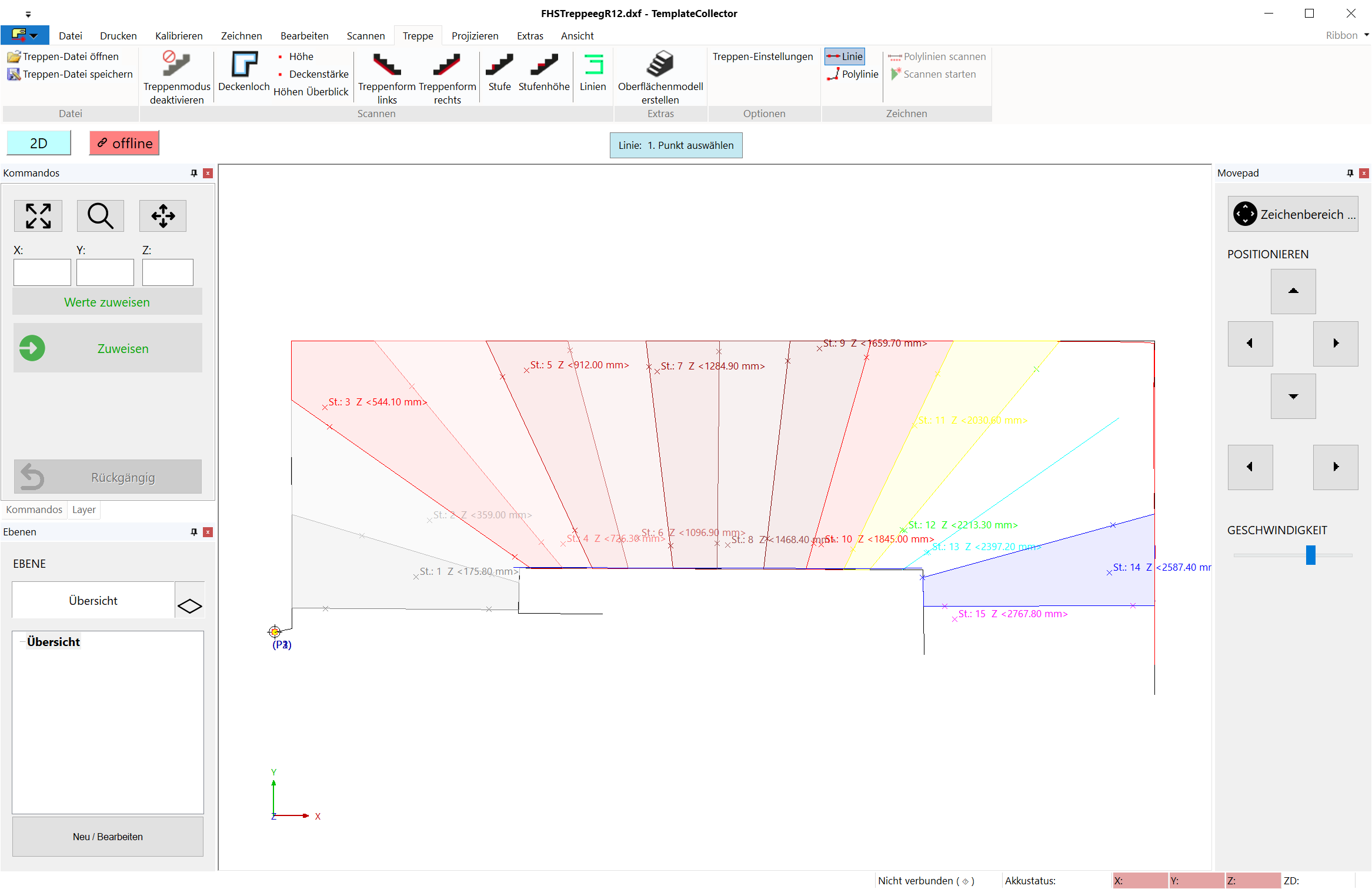Expand quick access toolbar customize arrow
The width and height of the screenshot is (1372, 889).
click(28, 14)
